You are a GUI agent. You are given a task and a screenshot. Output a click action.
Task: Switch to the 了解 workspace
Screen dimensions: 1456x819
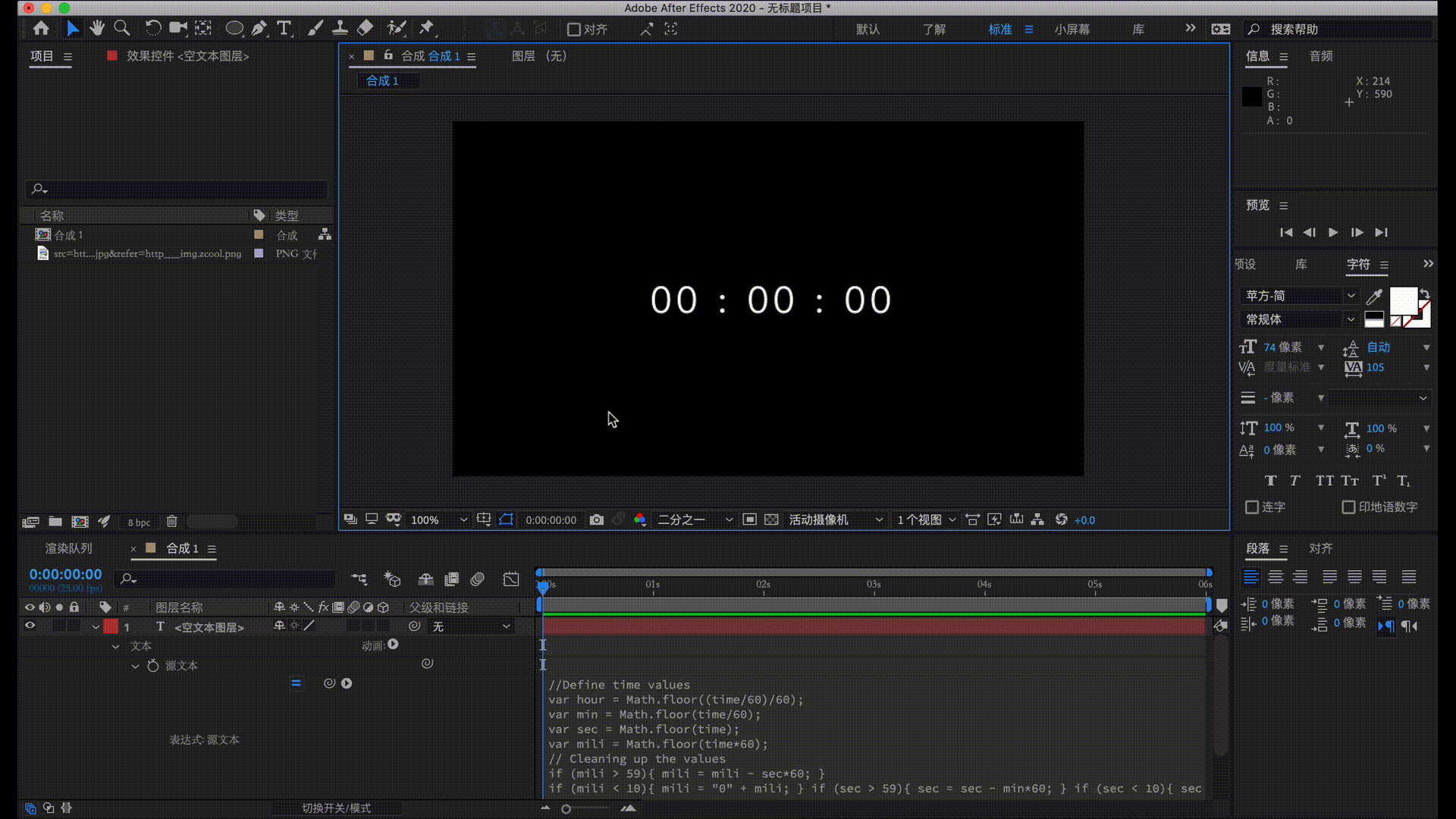[934, 30]
